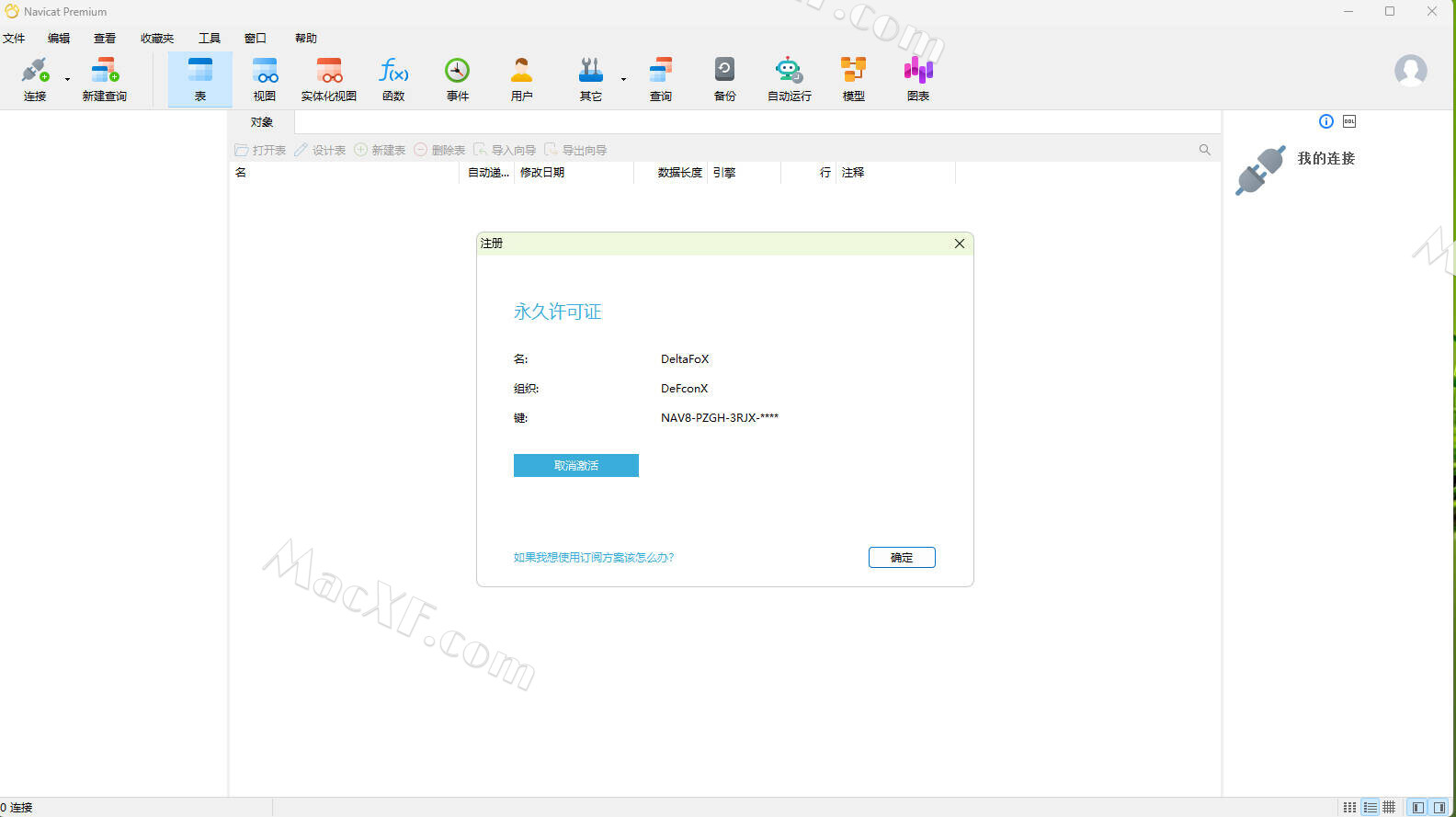Screen dimensions: 1456x817
Task: Click the 连接 (Connection) toolbar icon
Action: click(x=35, y=79)
